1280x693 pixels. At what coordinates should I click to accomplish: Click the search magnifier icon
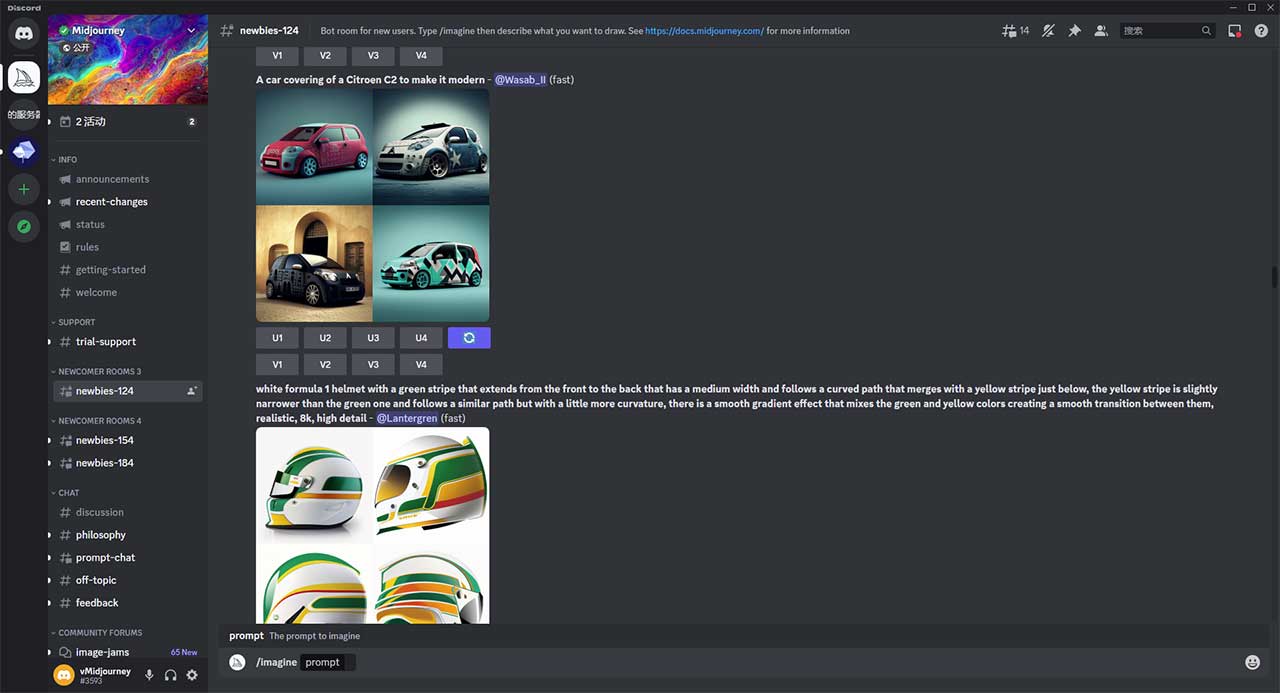point(1206,31)
